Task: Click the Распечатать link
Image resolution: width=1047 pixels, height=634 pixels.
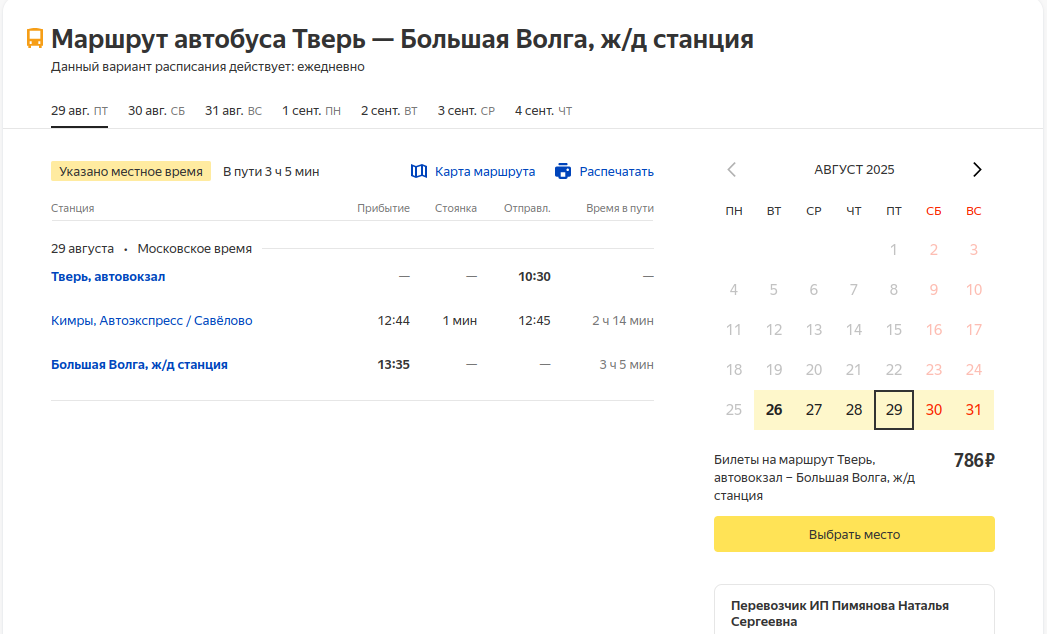Action: tap(616, 172)
